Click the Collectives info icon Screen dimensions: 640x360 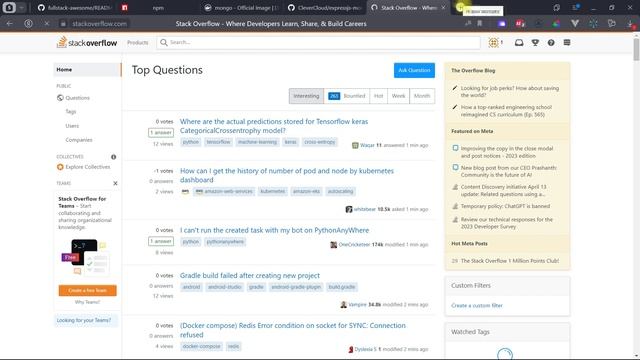point(113,157)
